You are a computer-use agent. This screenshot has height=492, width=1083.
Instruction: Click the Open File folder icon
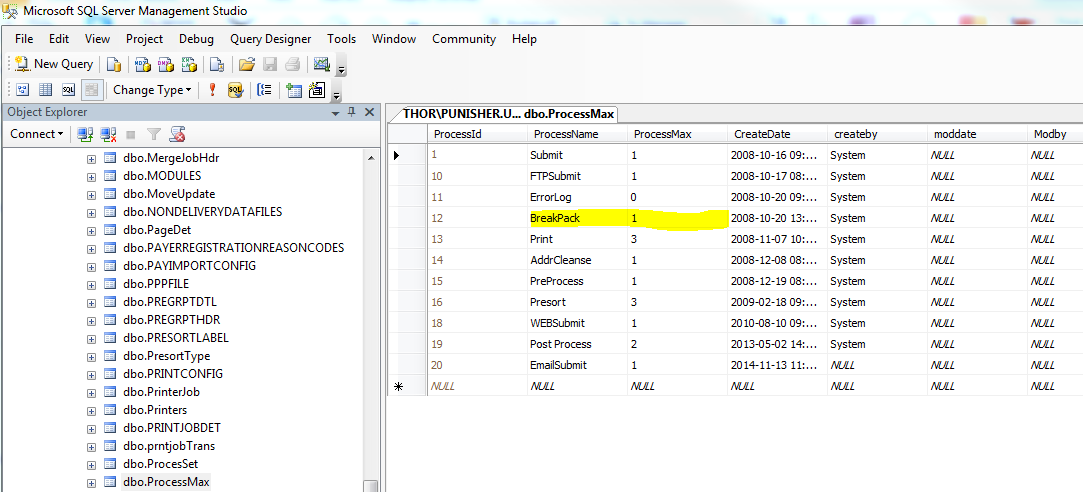pos(247,64)
